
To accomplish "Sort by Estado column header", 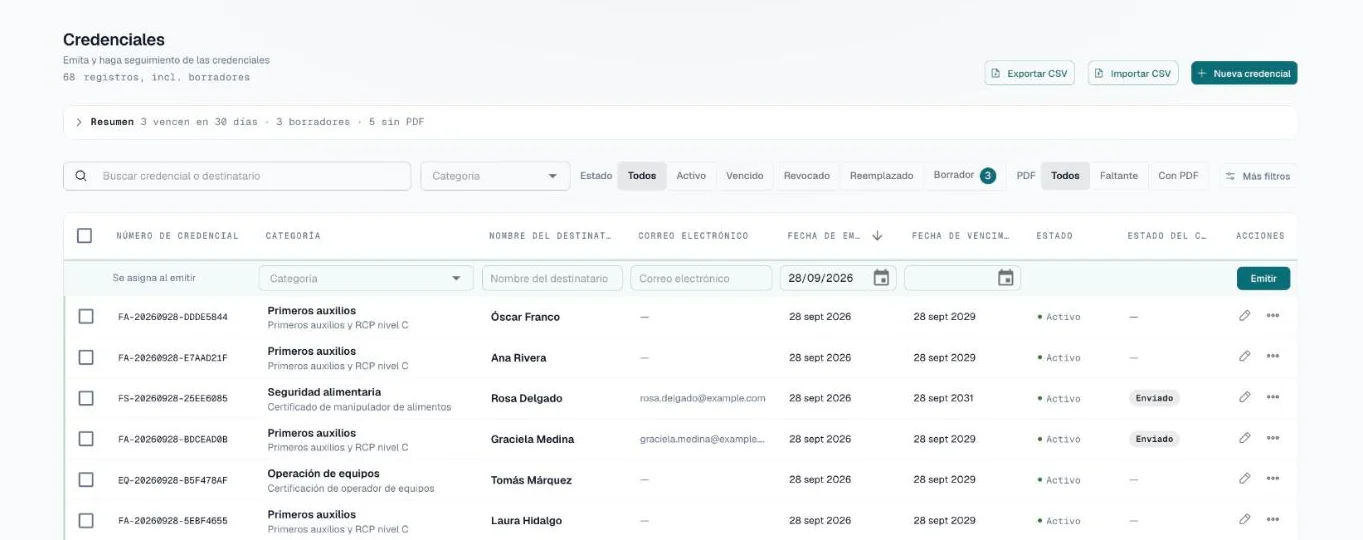I will click(x=1054, y=236).
